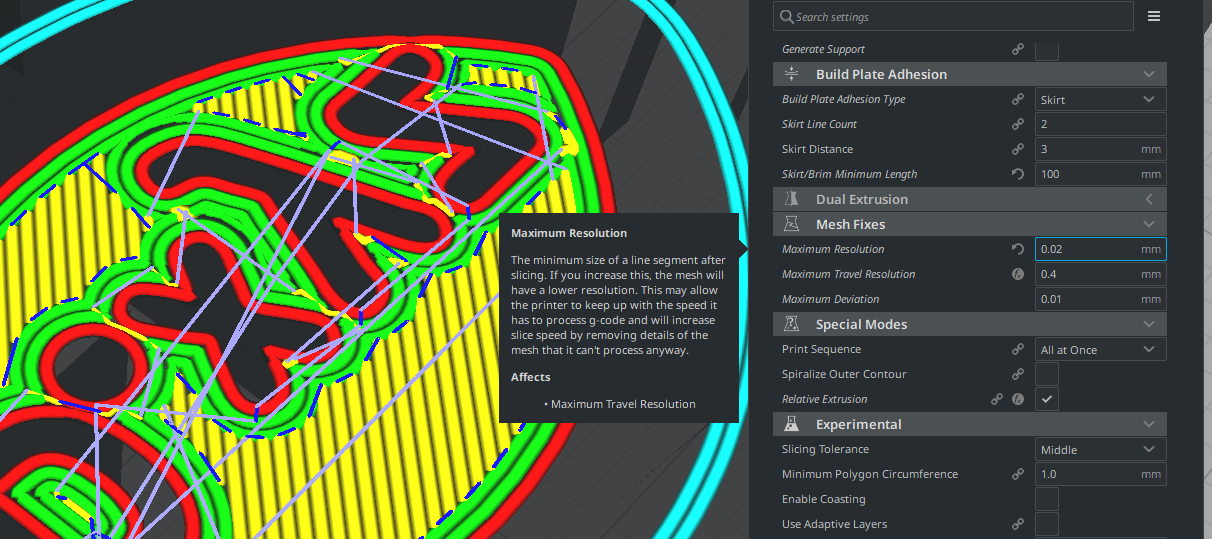
Task: Collapse the Special Modes section chevron
Action: tap(1149, 324)
